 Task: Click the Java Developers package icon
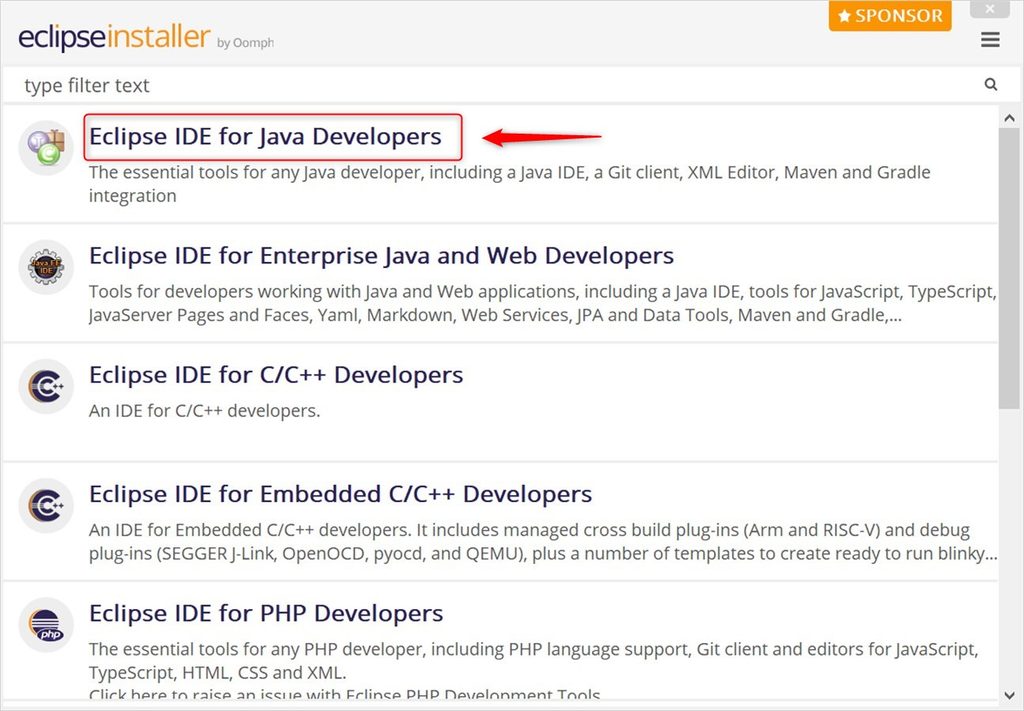[46, 148]
